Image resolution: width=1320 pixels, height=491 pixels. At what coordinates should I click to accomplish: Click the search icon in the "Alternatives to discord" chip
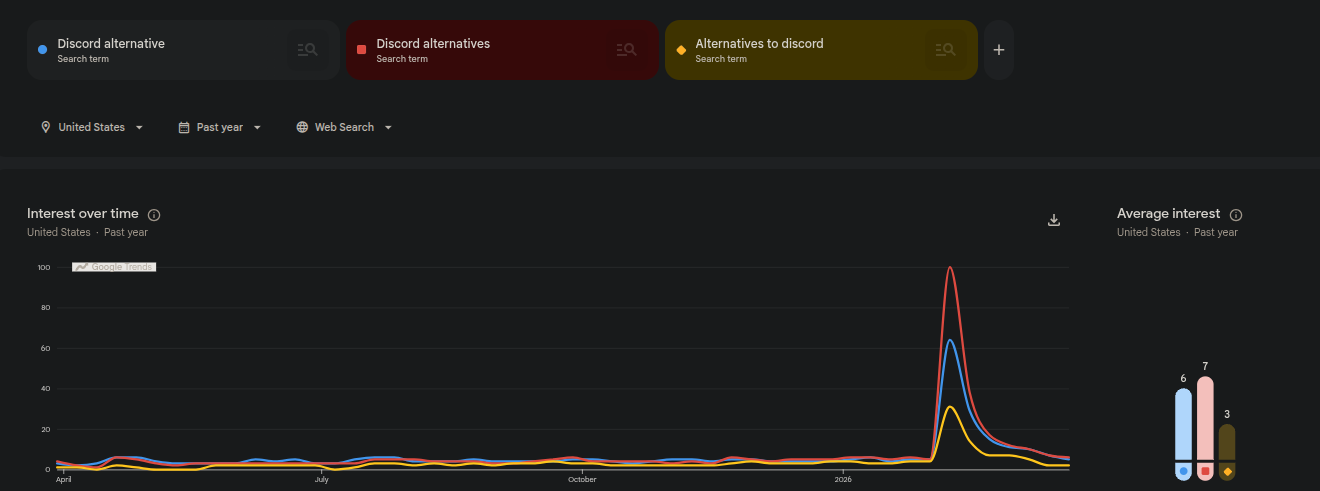(945, 49)
